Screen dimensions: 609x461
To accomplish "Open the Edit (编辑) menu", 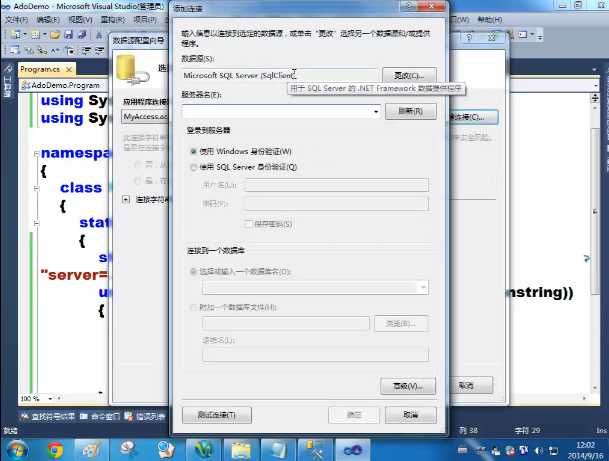I will click(48, 19).
